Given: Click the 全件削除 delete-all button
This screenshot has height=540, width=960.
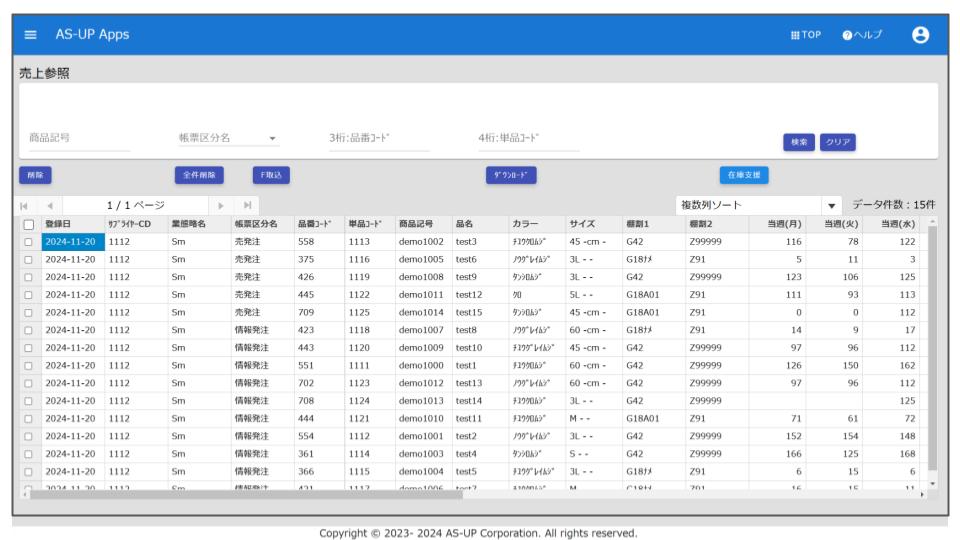Looking at the screenshot, I should point(199,175).
